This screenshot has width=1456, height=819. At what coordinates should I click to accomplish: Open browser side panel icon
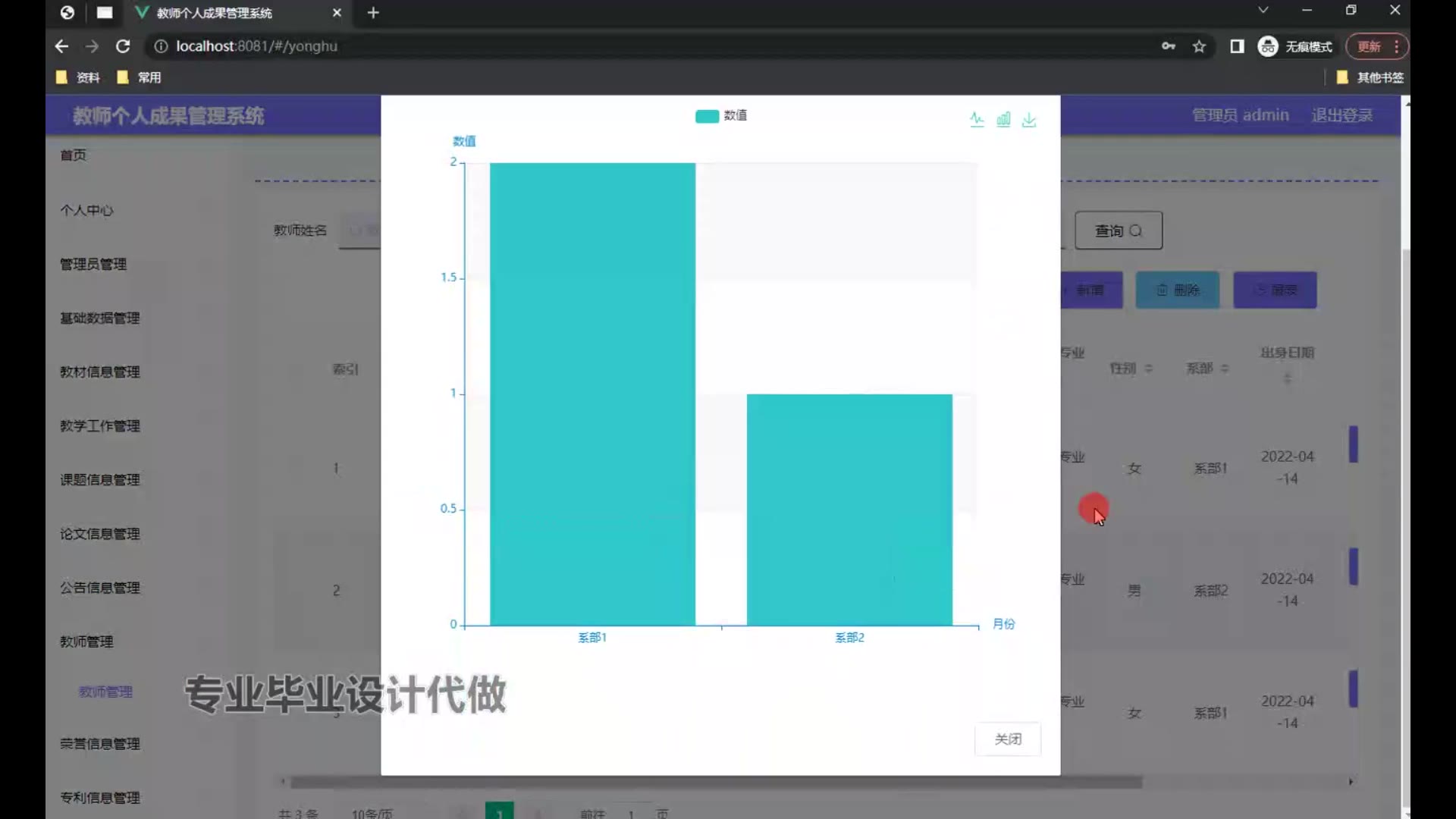(1237, 46)
